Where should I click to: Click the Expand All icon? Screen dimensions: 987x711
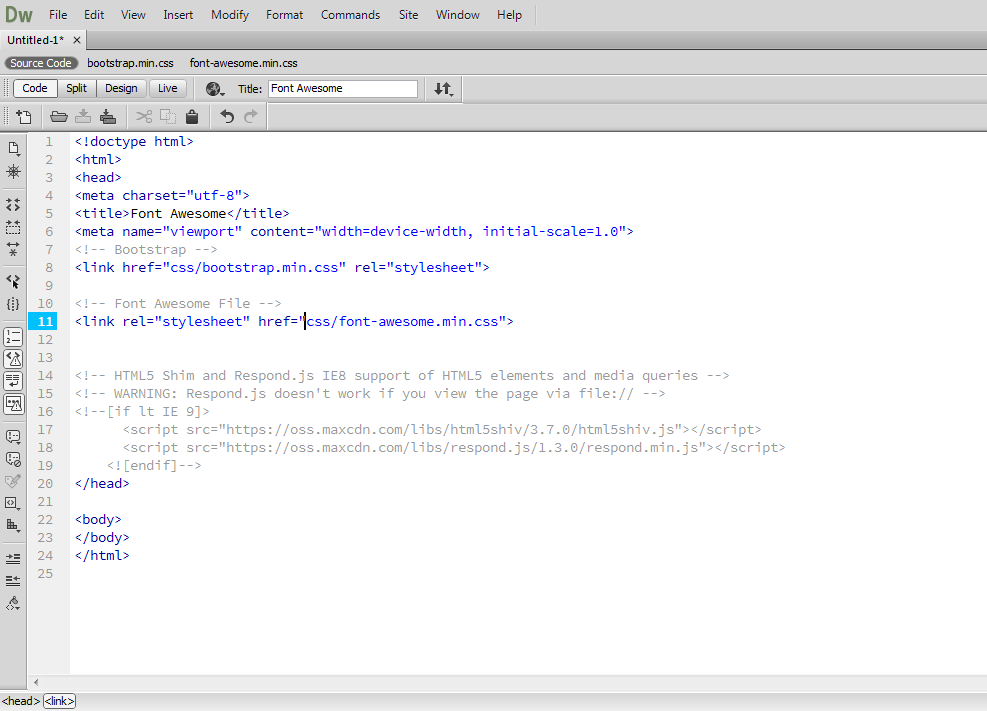click(x=13, y=249)
